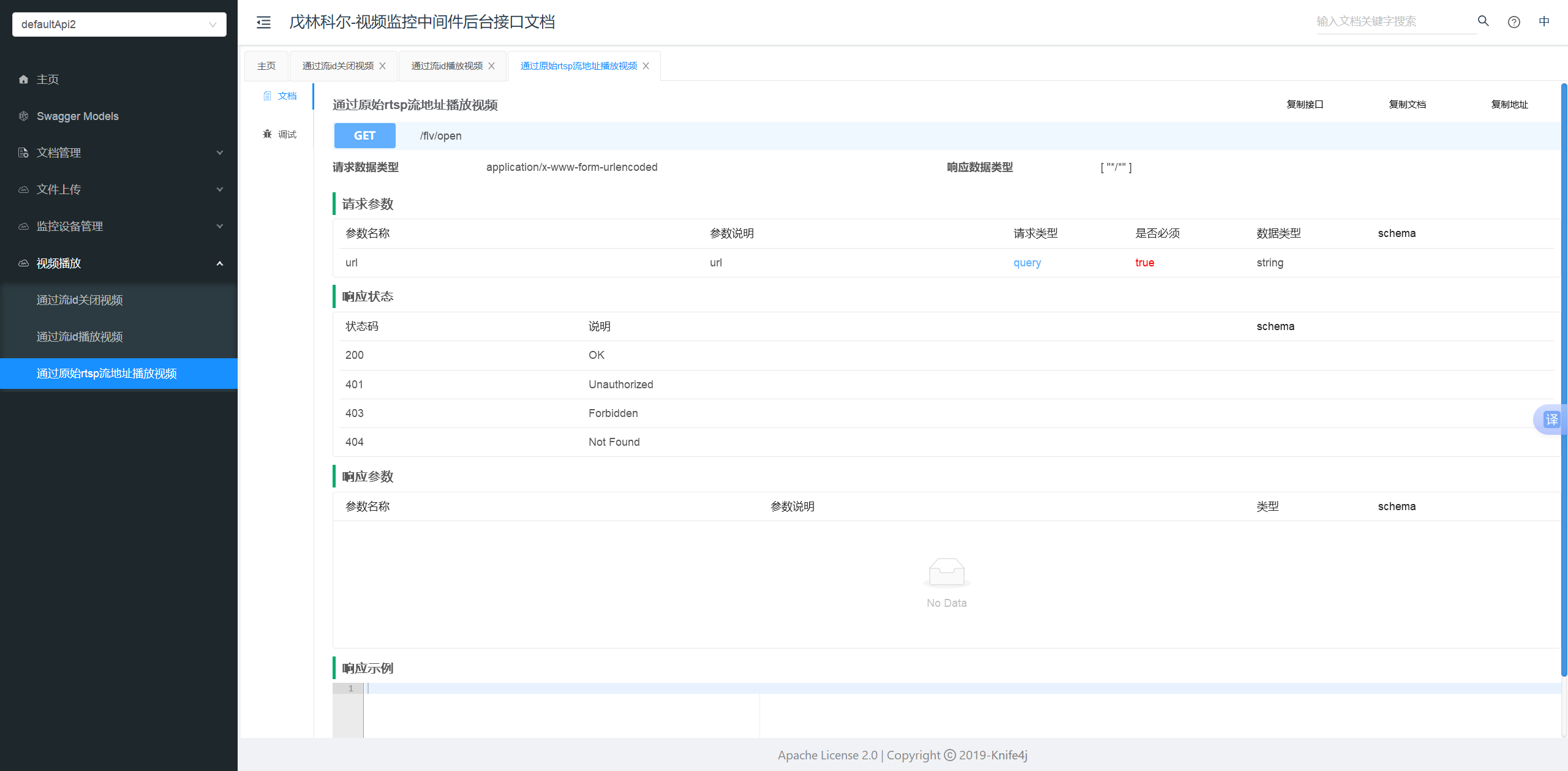This screenshot has width=1568, height=771.
Task: Click the sidebar collapse menu icon
Action: (263, 23)
